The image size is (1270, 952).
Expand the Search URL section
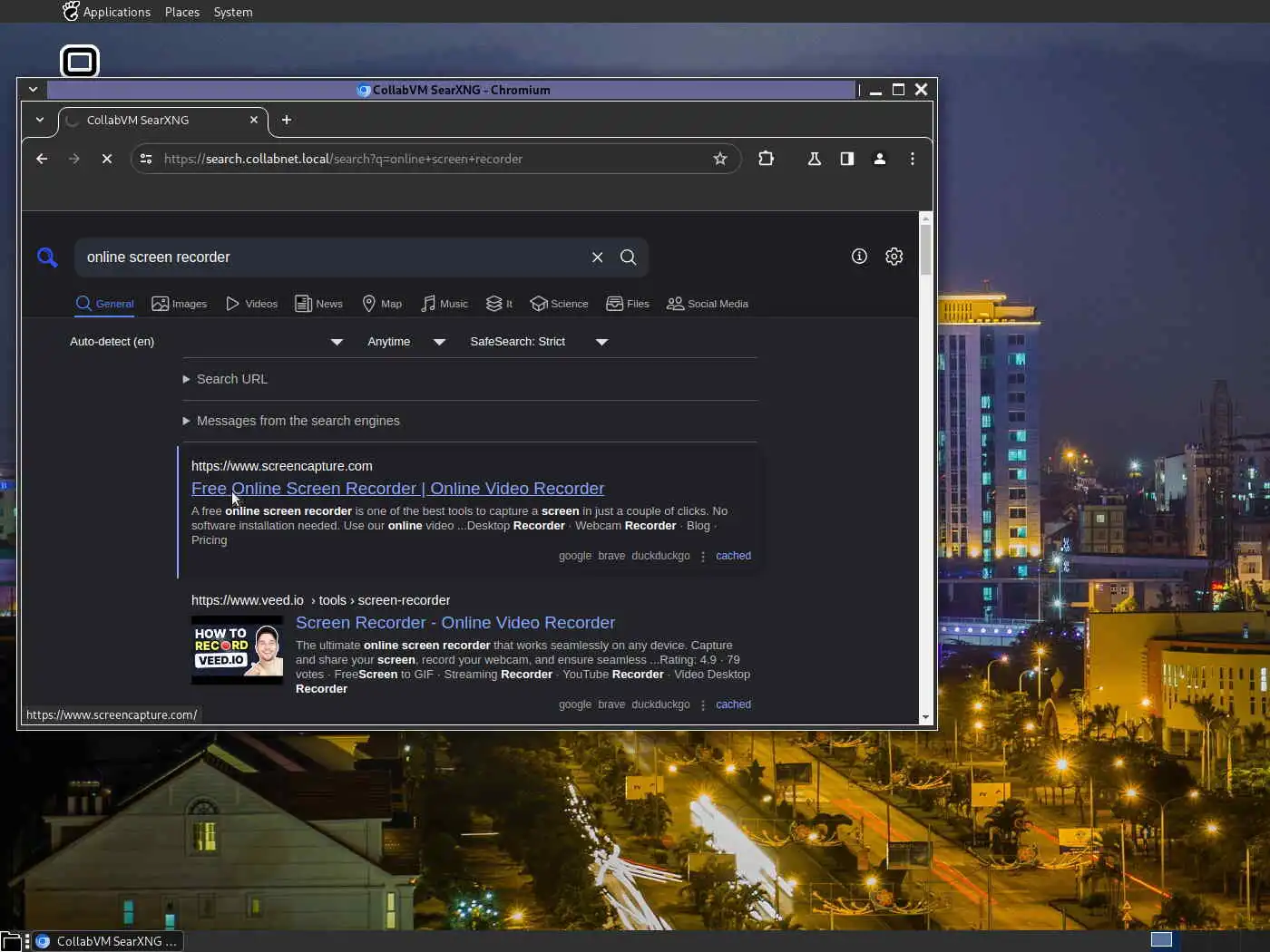click(225, 379)
